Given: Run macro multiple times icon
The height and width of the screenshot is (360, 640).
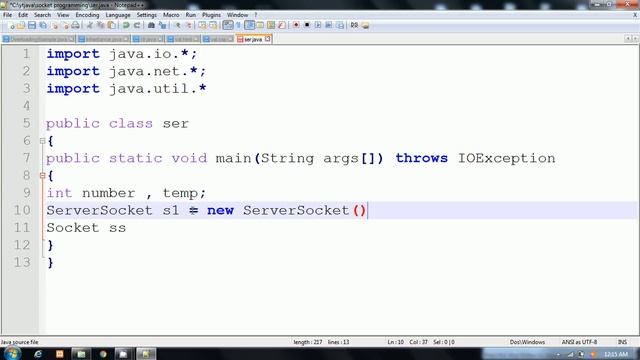Looking at the screenshot, I should (x=329, y=25).
